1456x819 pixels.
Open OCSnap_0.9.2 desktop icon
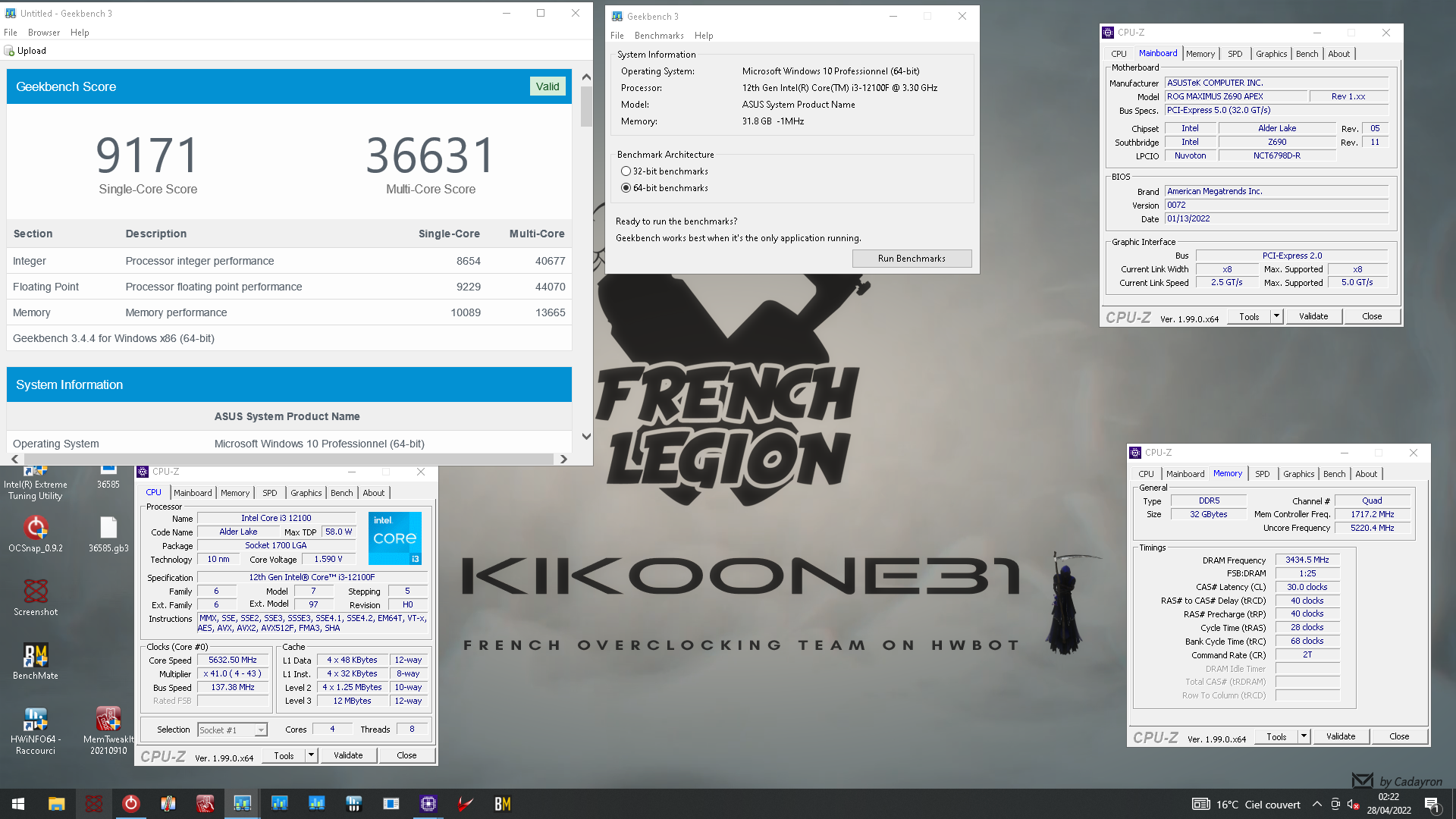pos(36,533)
